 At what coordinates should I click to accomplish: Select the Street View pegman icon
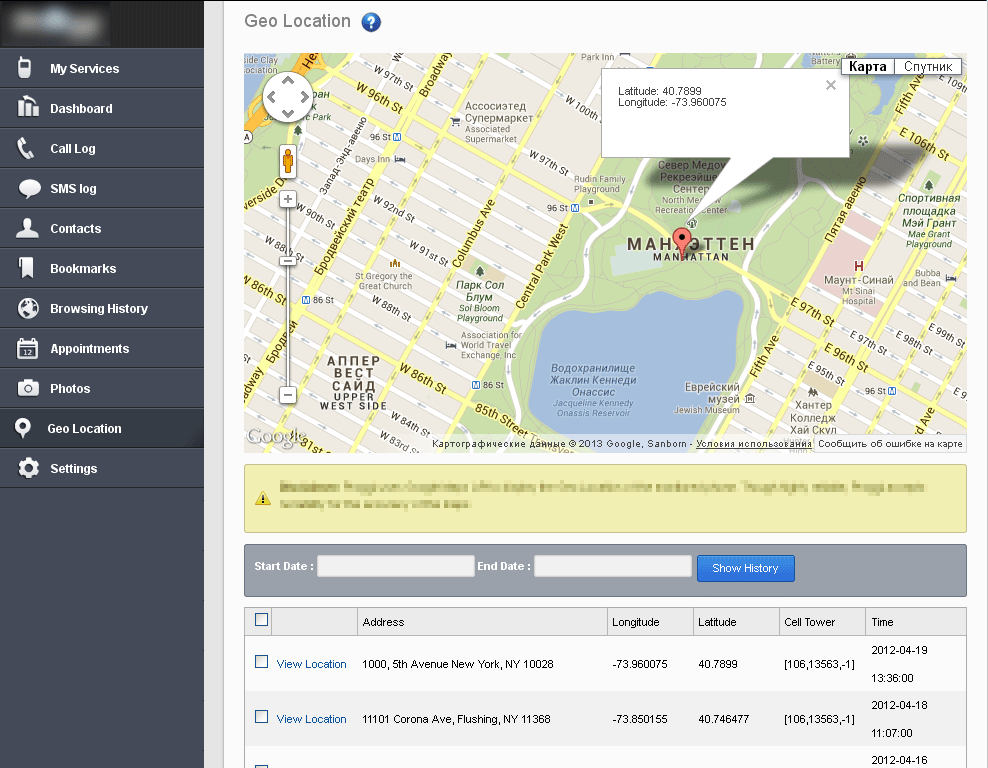[288, 161]
